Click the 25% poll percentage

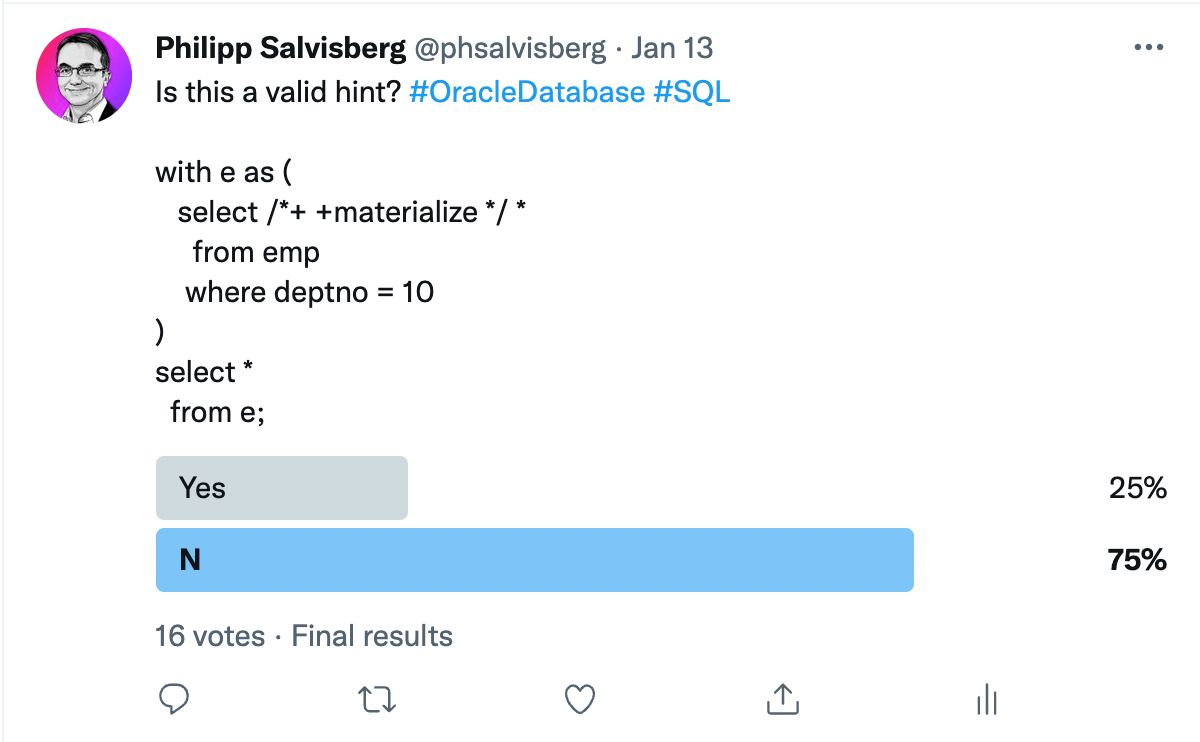point(1138,488)
